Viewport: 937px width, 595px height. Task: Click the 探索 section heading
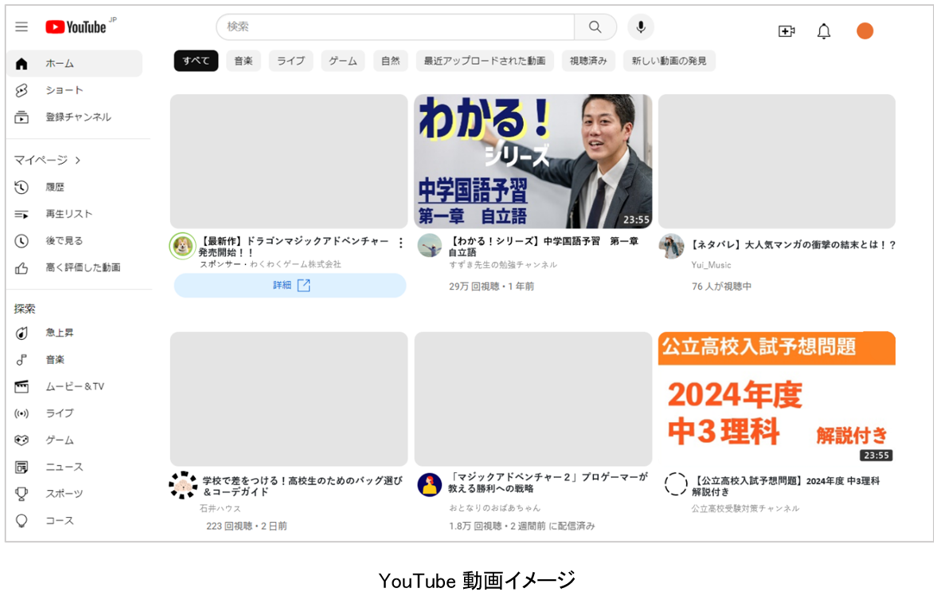pos(25,309)
